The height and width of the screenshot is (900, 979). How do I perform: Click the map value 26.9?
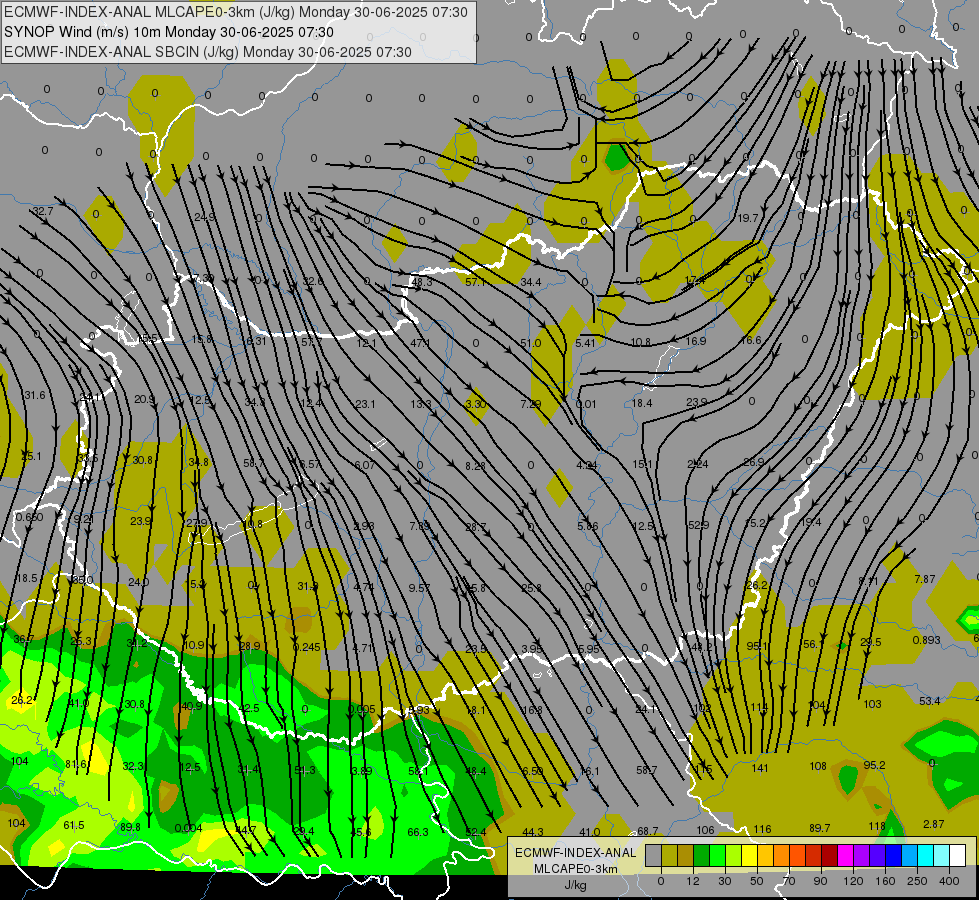[754, 462]
